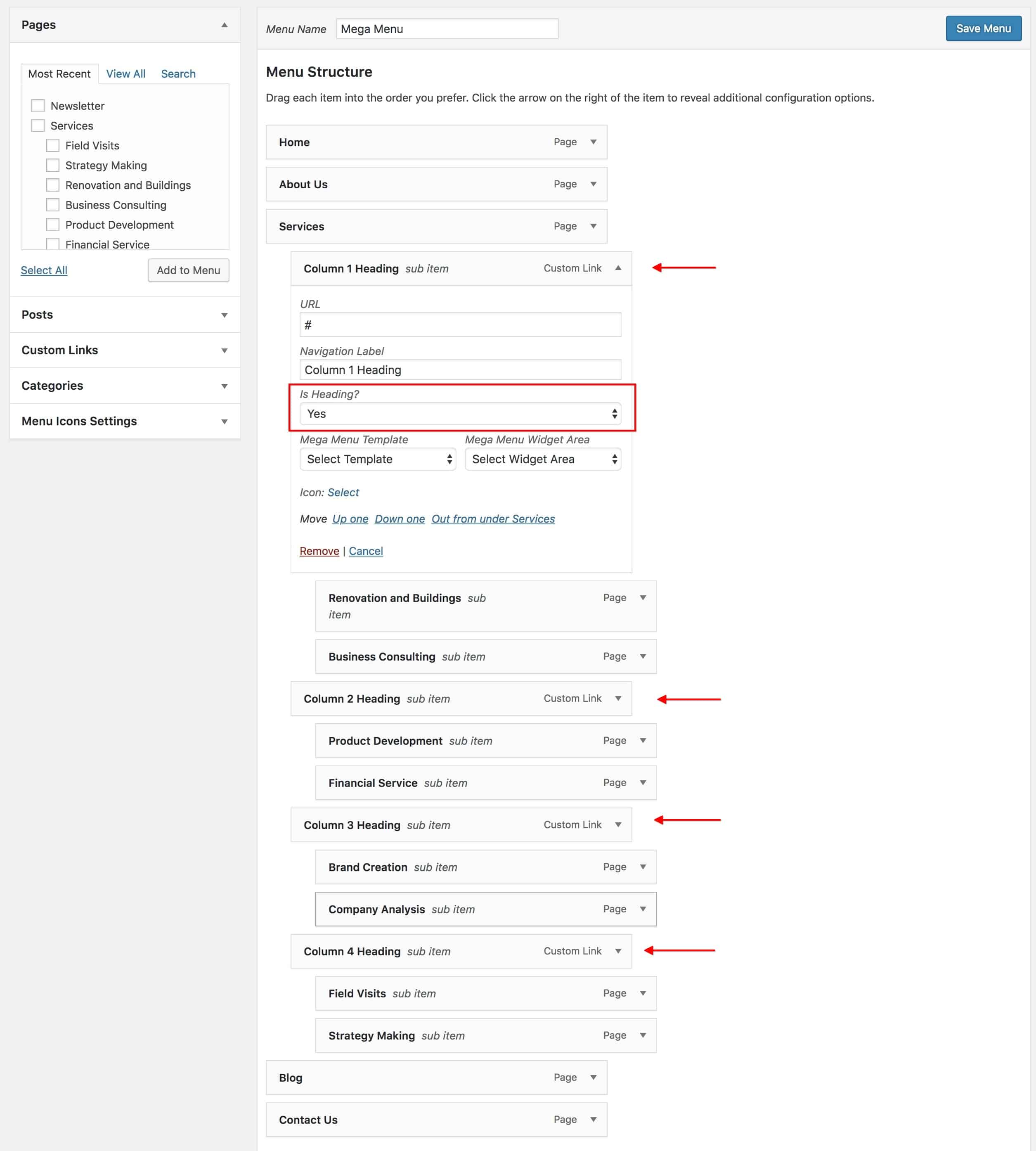This screenshot has height=1151, width=1036.
Task: Expand Column 3 Heading item options
Action: [618, 825]
